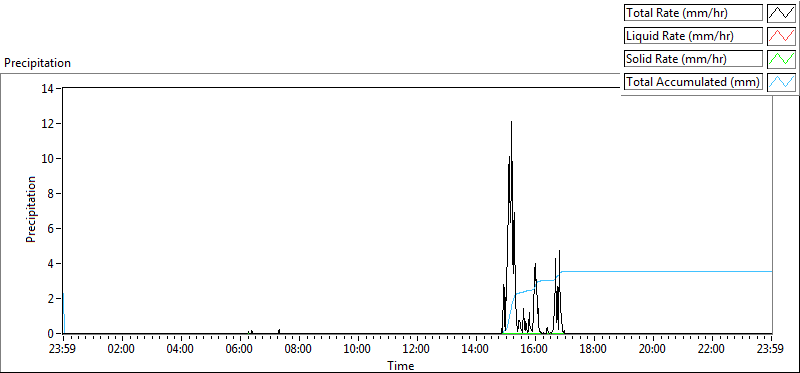Click the Liquid Rate red line icon
Image resolution: width=800 pixels, height=373 pixels.
781,36
